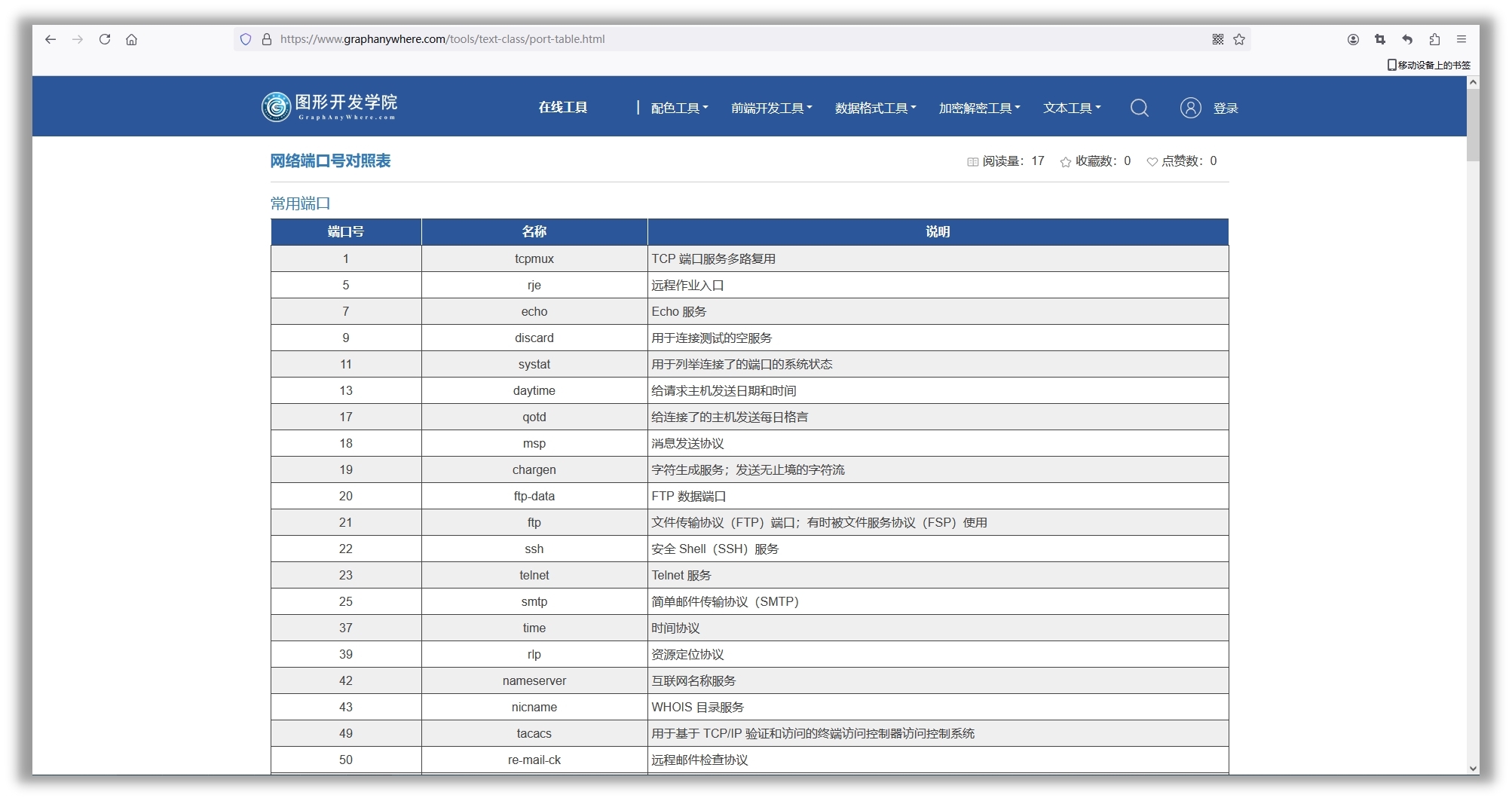Click the 'WHOIS 目录服务' description
Screen dimensions: 1512x801
pos(697,707)
